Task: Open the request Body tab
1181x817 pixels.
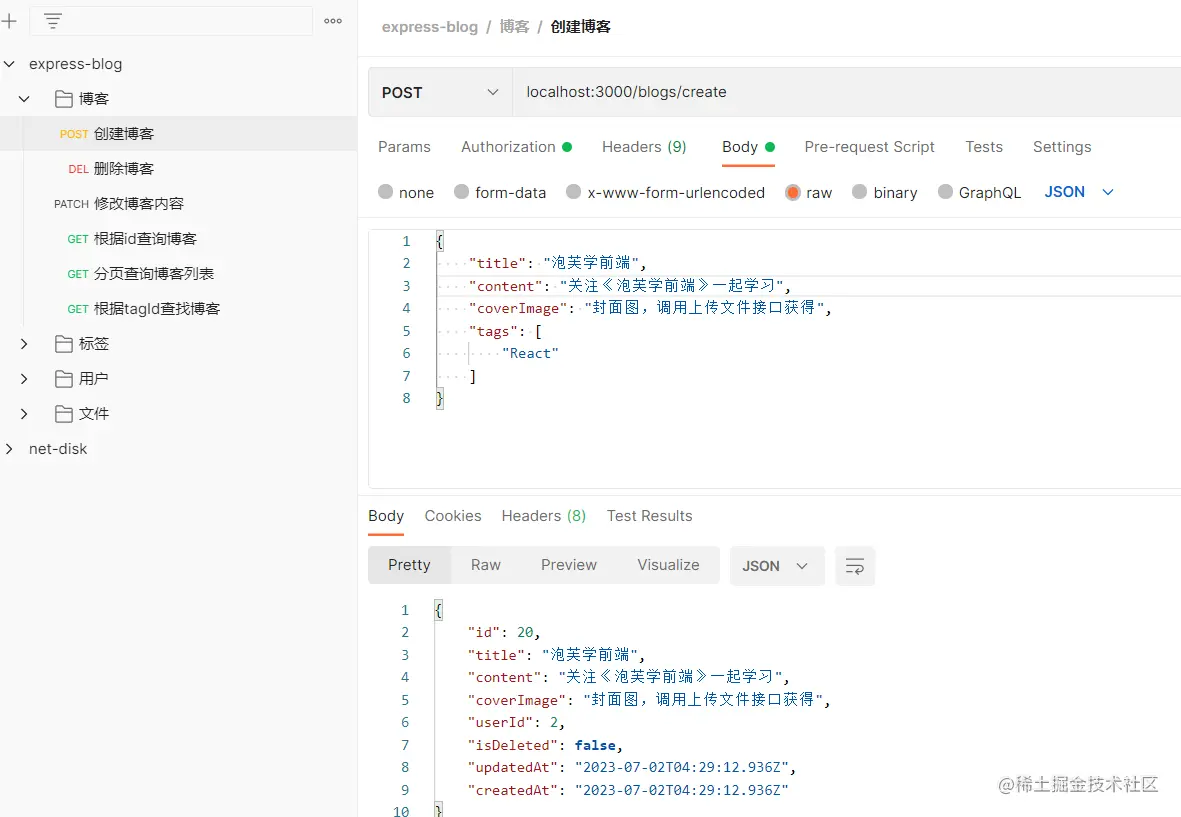Action: pos(748,147)
